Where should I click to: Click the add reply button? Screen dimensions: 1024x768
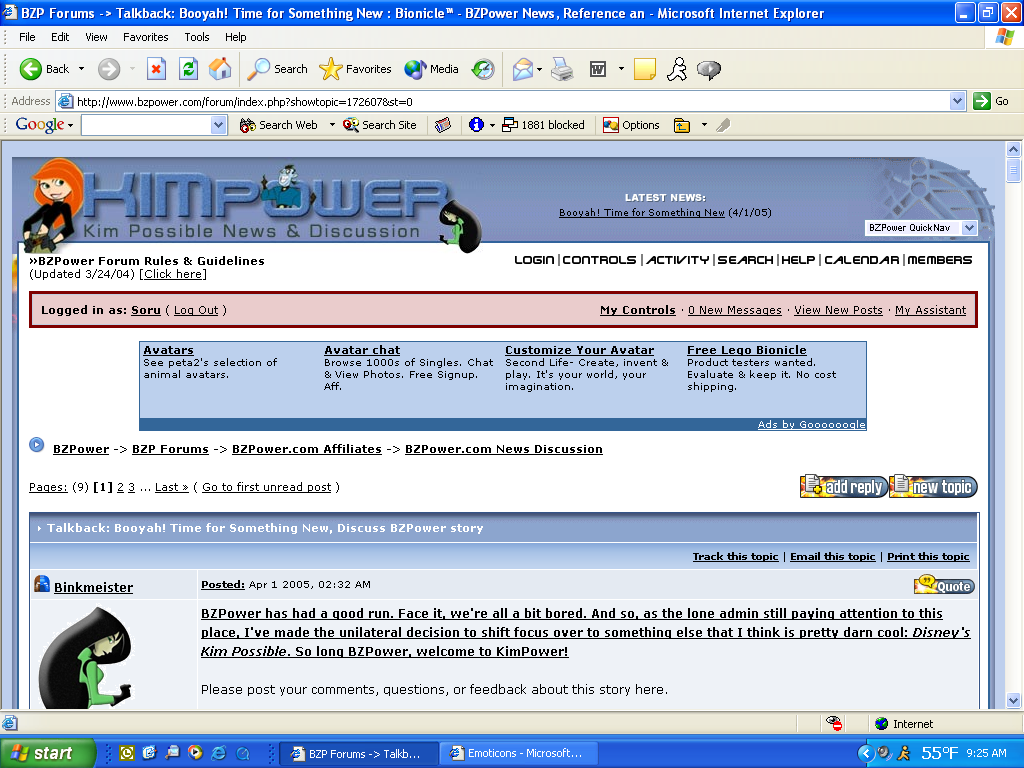tap(844, 487)
